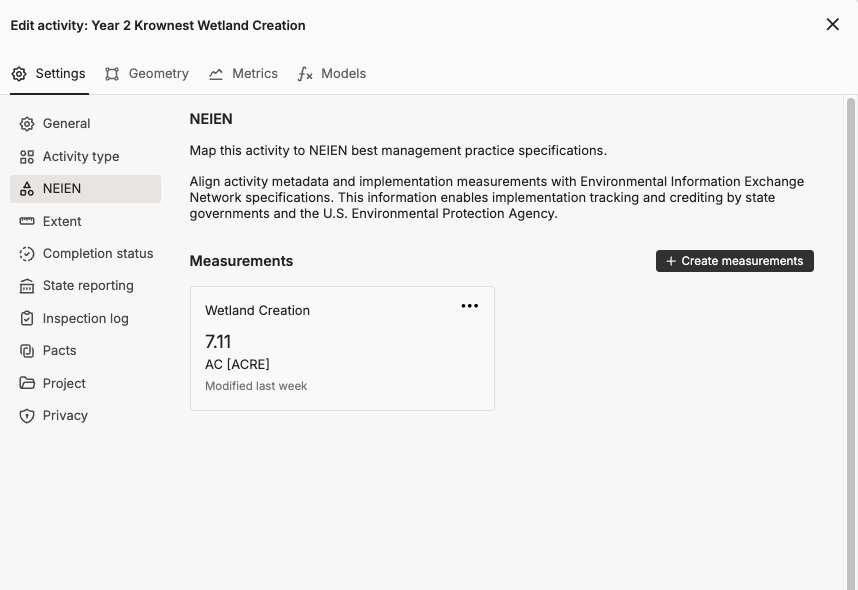Open the Wetland Creation measurement card
Image resolution: width=858 pixels, height=590 pixels.
click(x=342, y=350)
